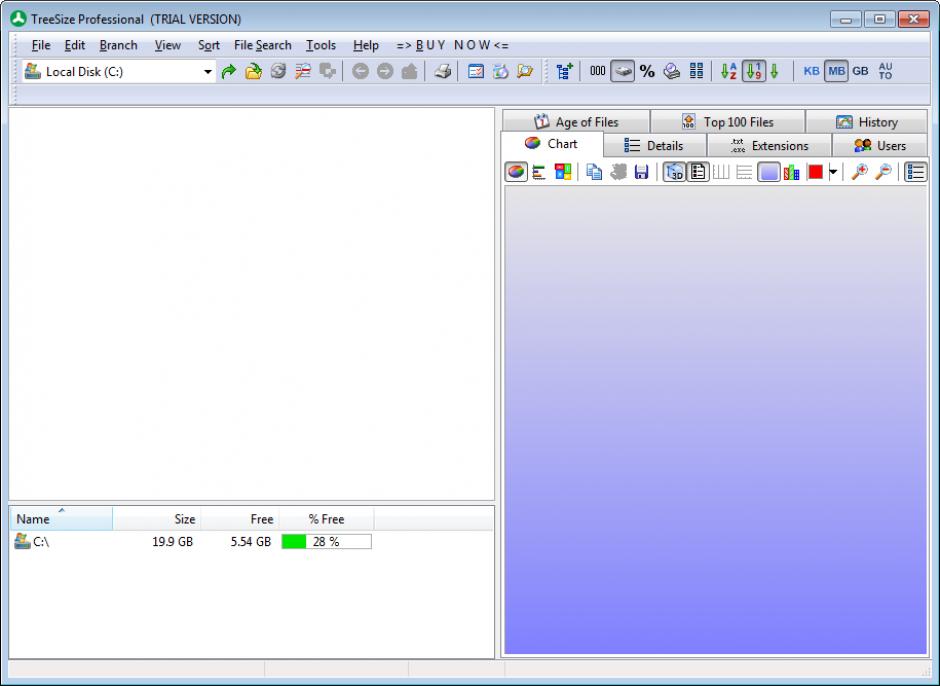Click the horizontal grid lines icon

click(744, 172)
